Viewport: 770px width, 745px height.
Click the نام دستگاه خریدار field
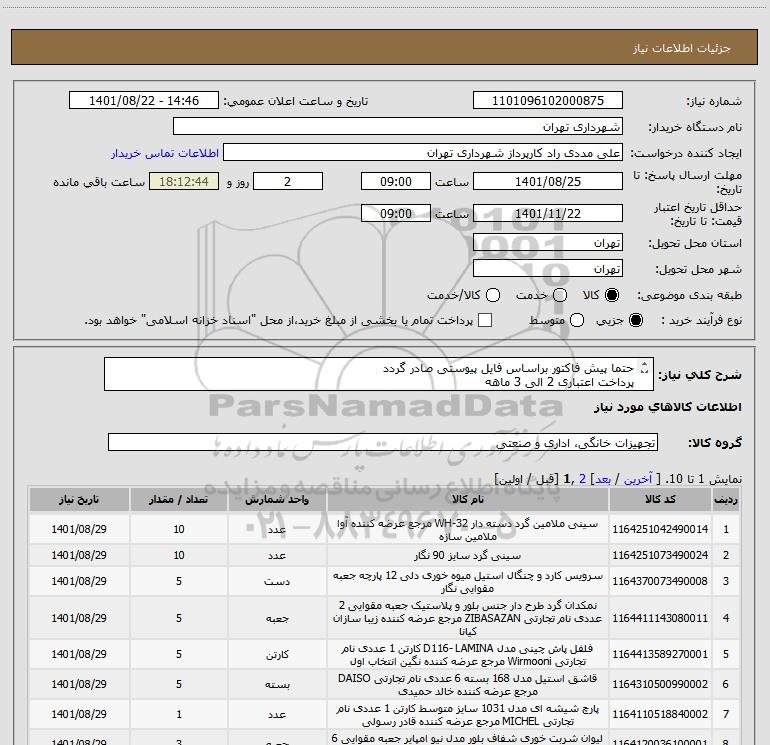coord(398,127)
